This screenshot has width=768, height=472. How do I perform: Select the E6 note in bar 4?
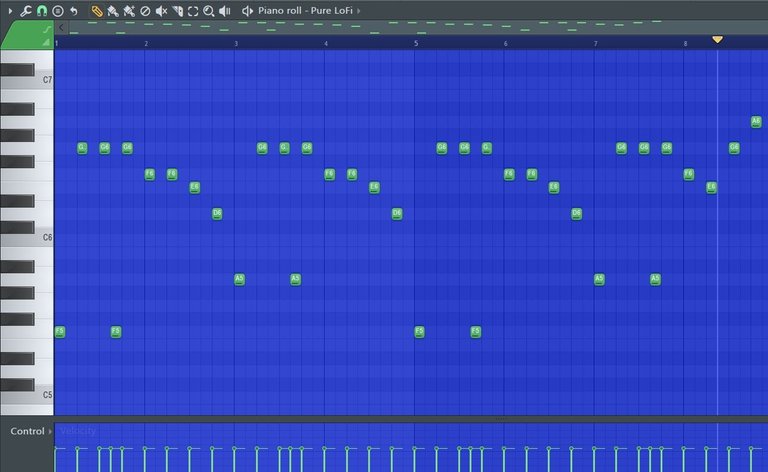[x=374, y=187]
